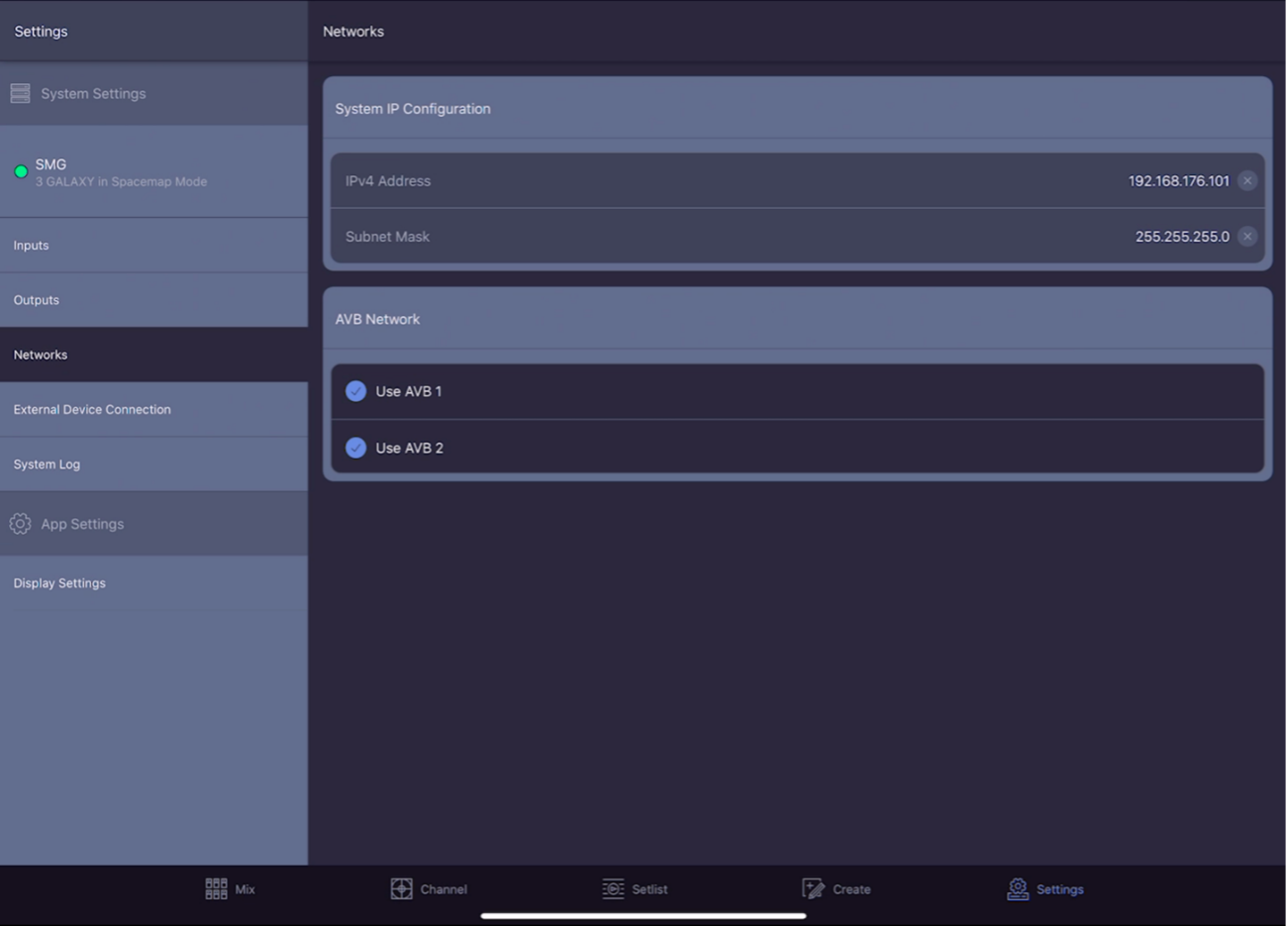
Task: Click the Mix tab label
Action: point(245,889)
